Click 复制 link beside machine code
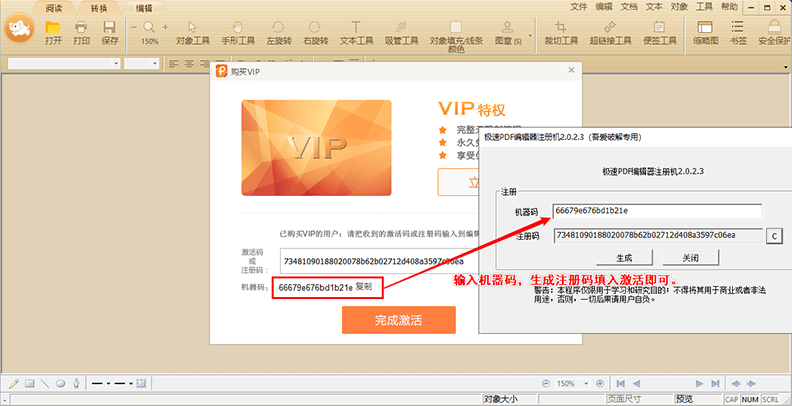 [x=363, y=287]
